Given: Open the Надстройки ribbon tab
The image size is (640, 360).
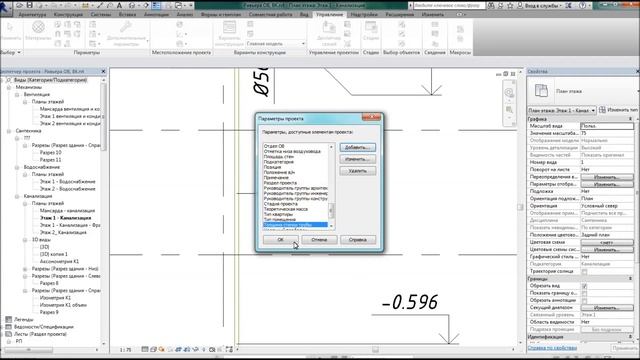Looking at the screenshot, I should 364,14.
